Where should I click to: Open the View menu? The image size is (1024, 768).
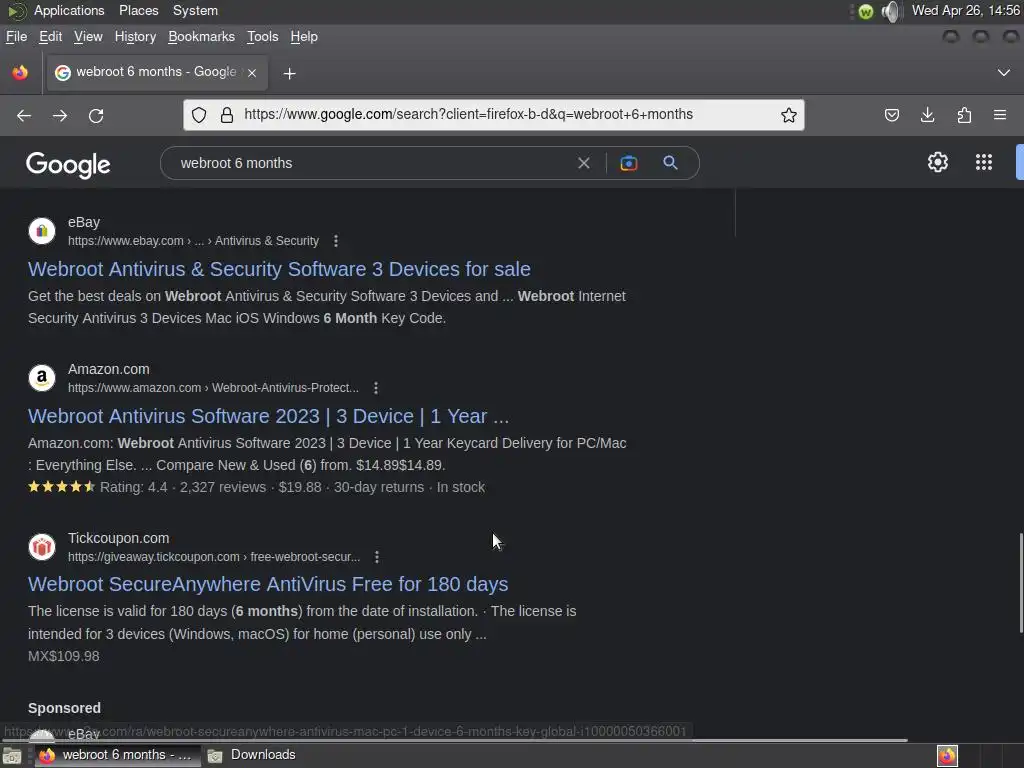click(x=88, y=37)
